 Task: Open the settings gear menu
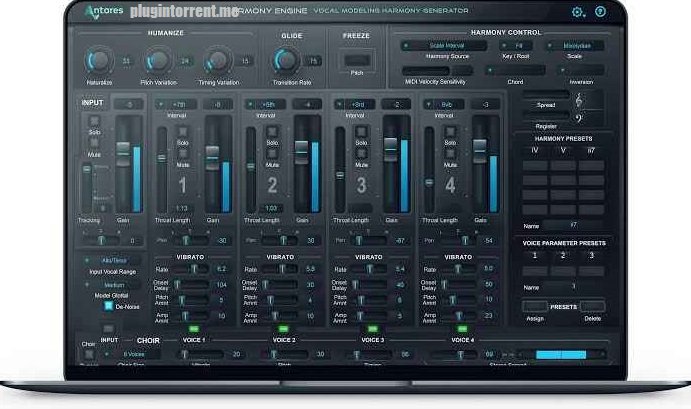(578, 12)
